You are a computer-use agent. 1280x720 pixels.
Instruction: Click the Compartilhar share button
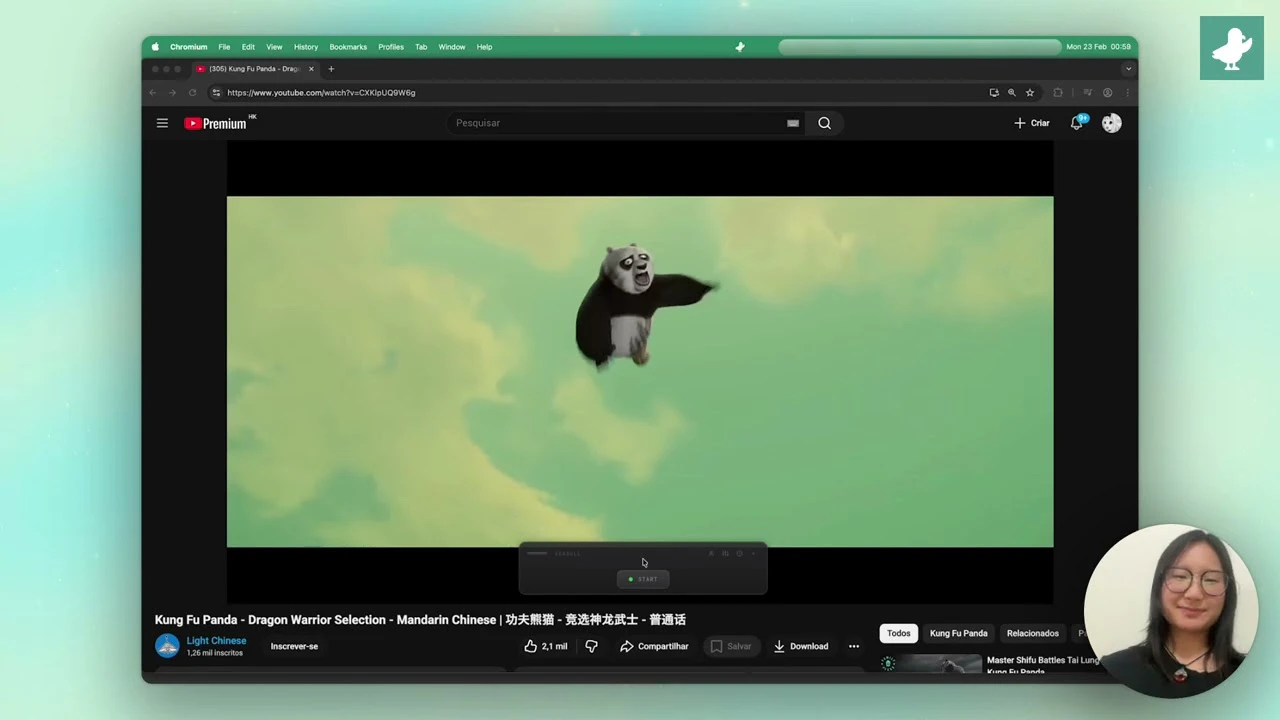click(x=654, y=646)
